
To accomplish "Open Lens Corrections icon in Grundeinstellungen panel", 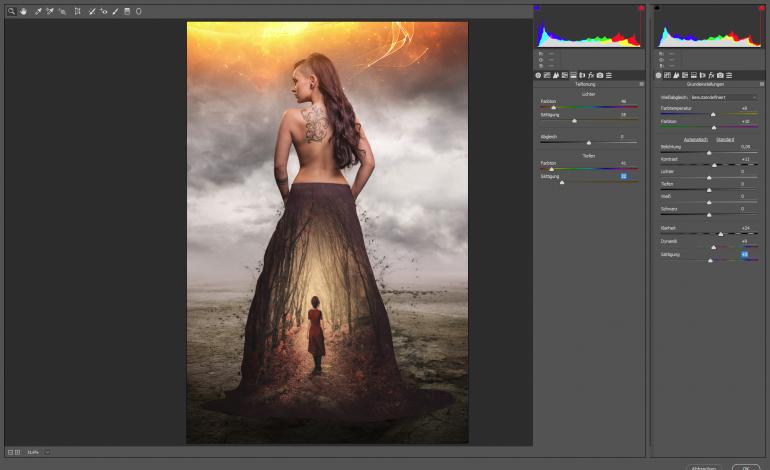I will pyautogui.click(x=703, y=75).
